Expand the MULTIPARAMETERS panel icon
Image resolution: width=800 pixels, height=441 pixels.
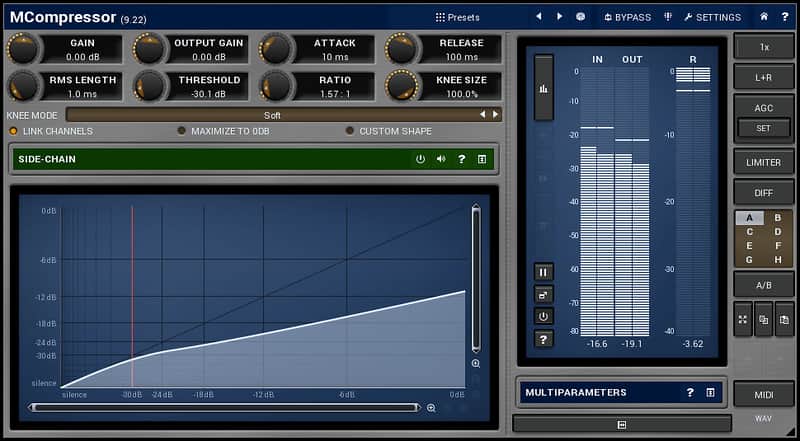click(710, 393)
